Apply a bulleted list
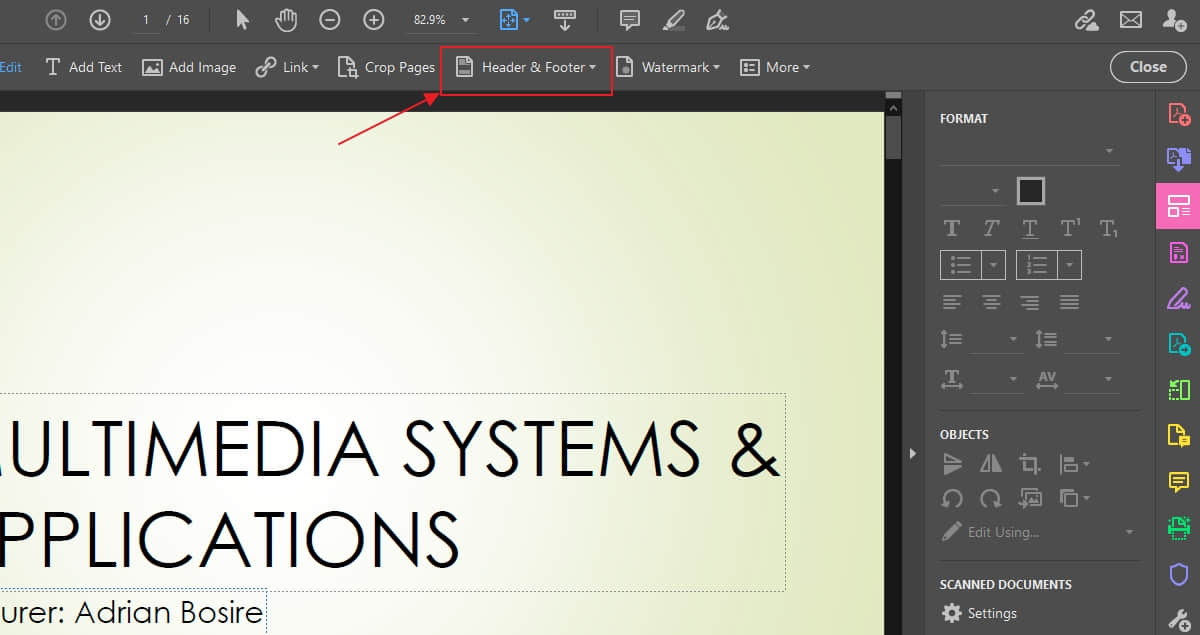This screenshot has width=1200, height=635. 961,265
